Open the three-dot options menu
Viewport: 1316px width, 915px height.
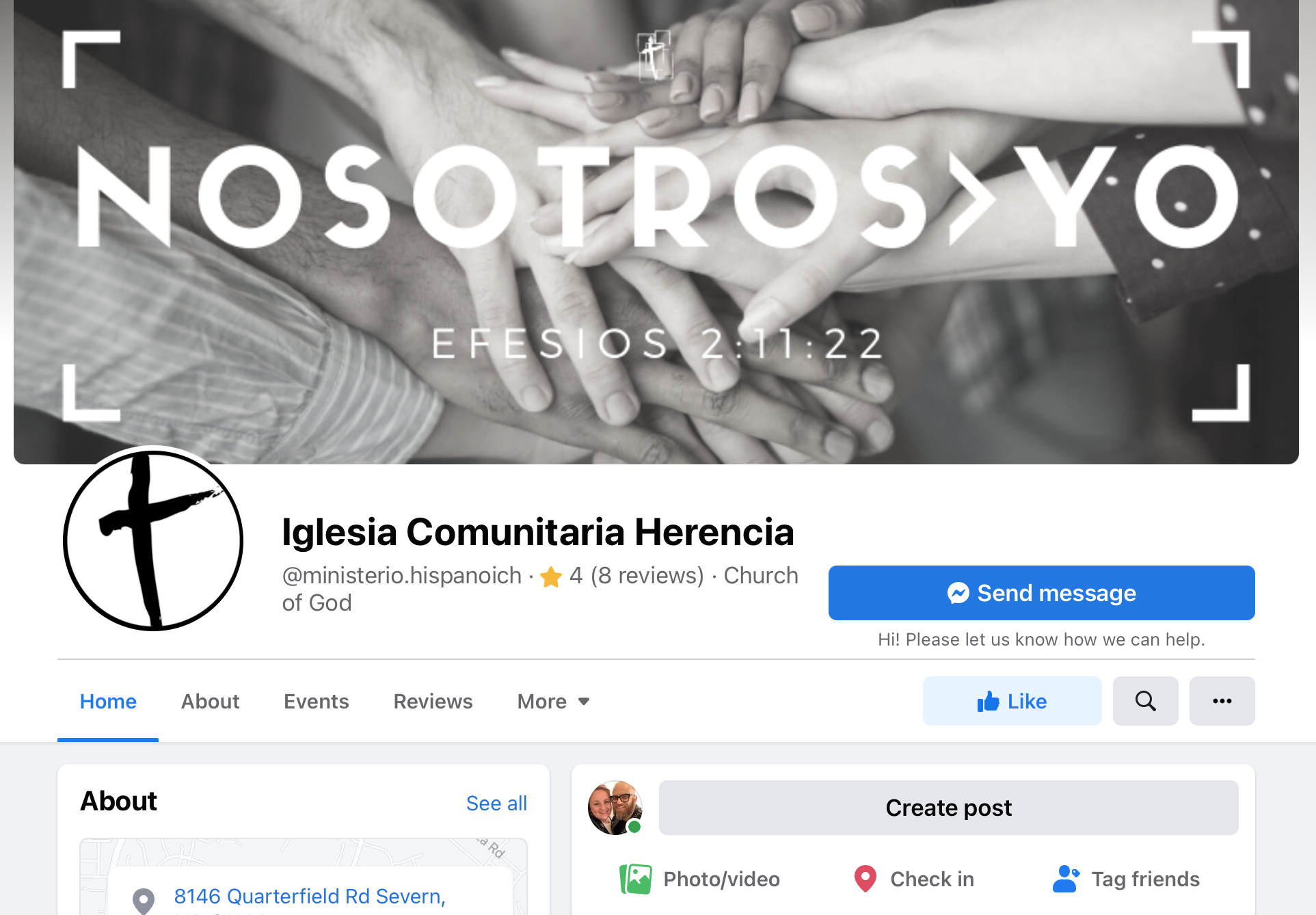[1222, 701]
